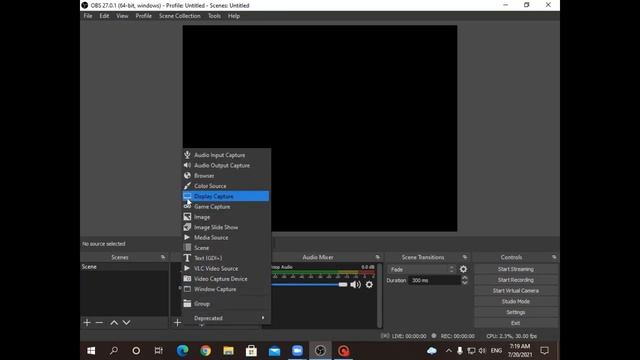
Task: Edit the Duration 300 ms field
Action: tap(434, 280)
